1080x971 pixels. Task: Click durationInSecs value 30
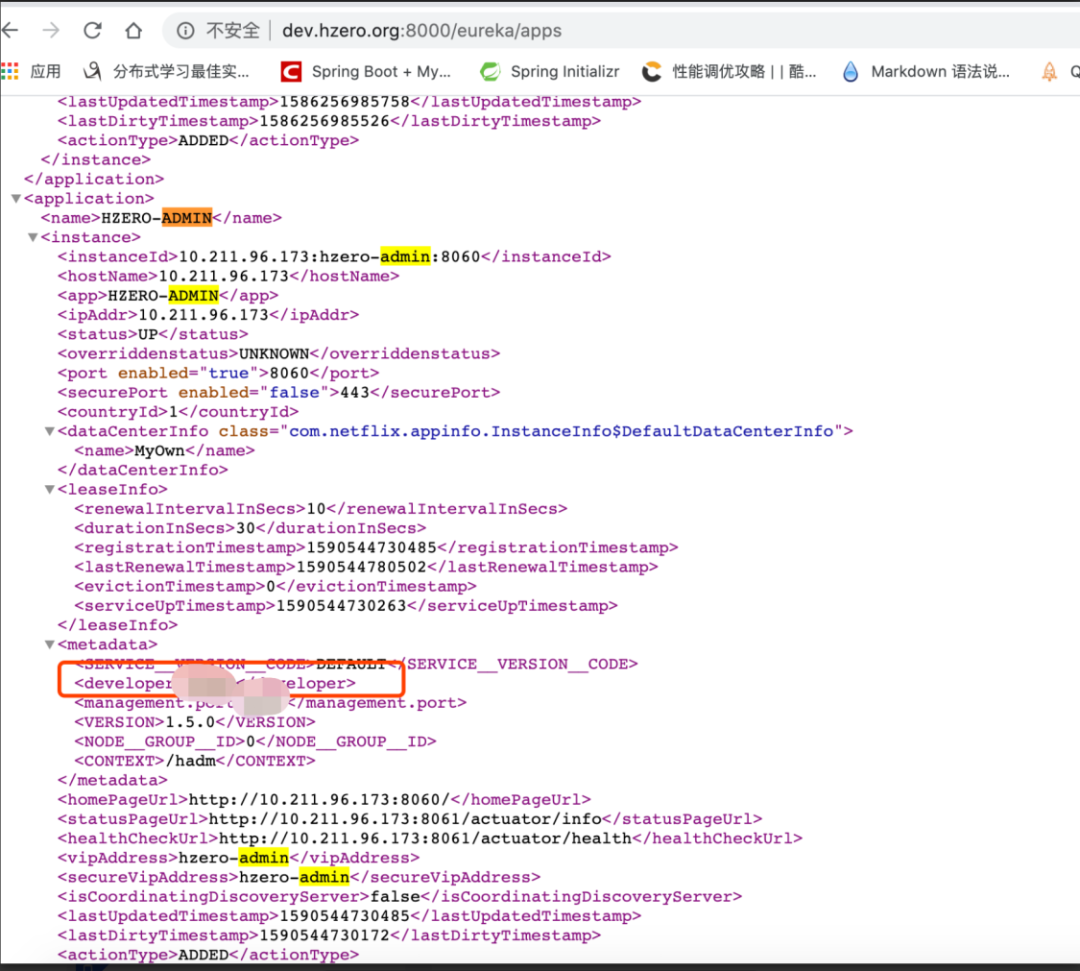pos(246,528)
